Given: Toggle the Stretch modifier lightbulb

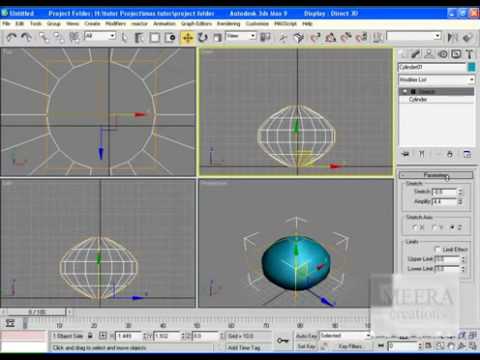Looking at the screenshot, I should (405, 91).
